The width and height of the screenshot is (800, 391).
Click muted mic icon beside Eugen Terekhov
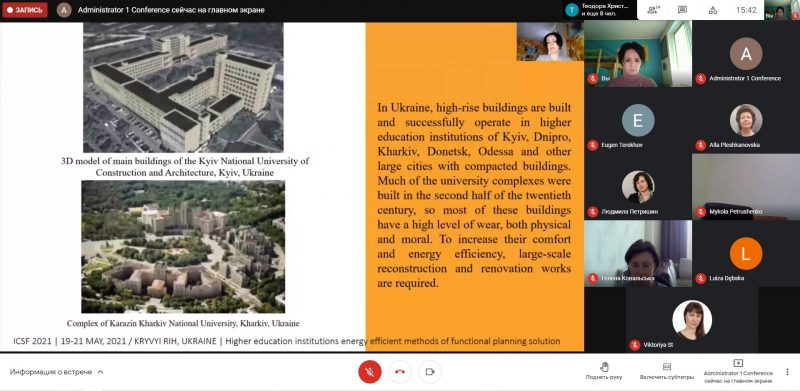[592, 145]
